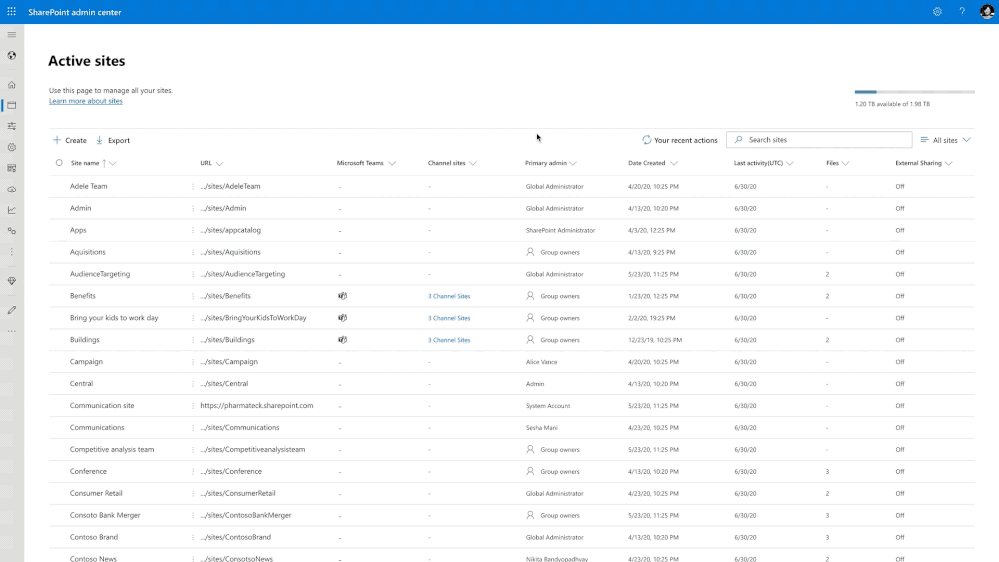Open 3 Channel Sites for Bring your kids
Viewport: 999px width, 562px height.
coord(449,318)
